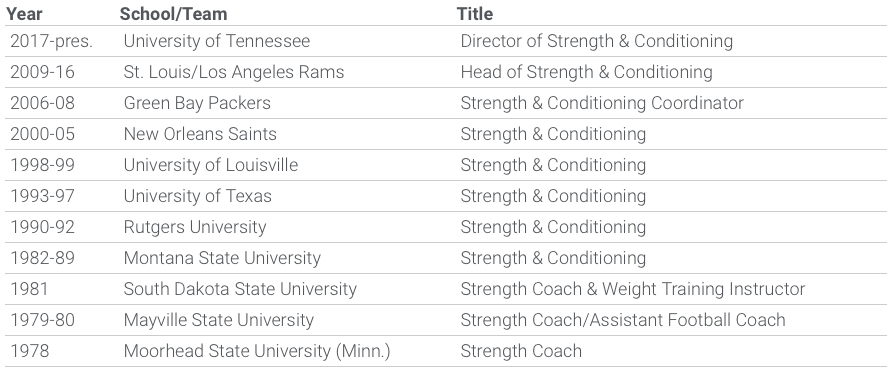This screenshot has width=894, height=377.
Task: Click the Rutgers University cell
Action: (195, 227)
